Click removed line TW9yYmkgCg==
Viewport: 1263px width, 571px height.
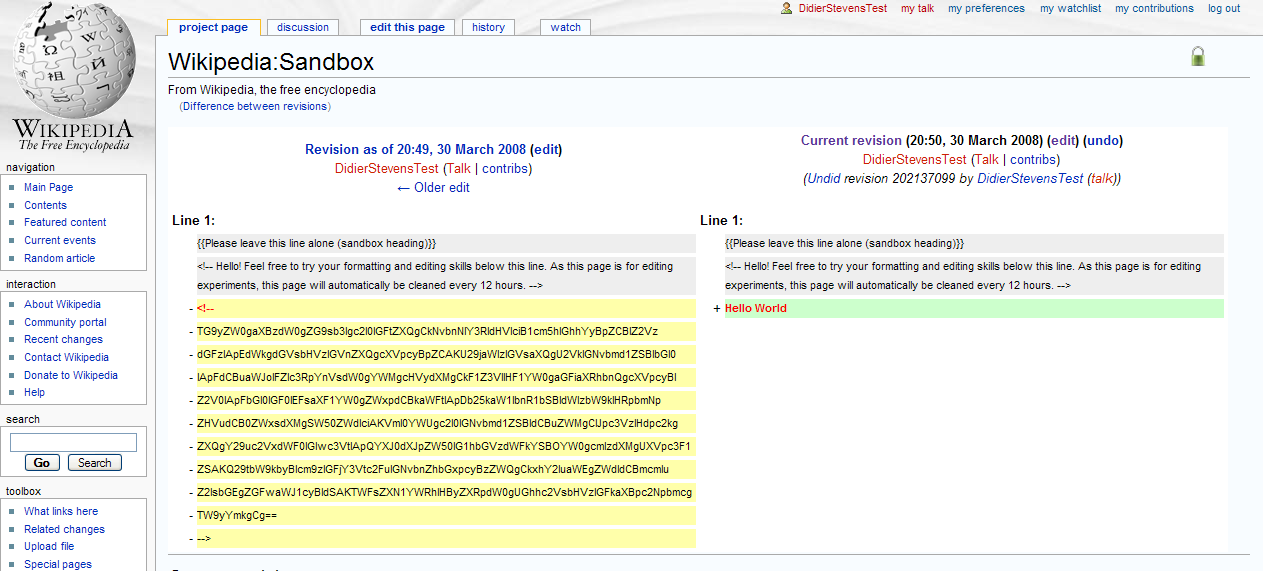446,515
